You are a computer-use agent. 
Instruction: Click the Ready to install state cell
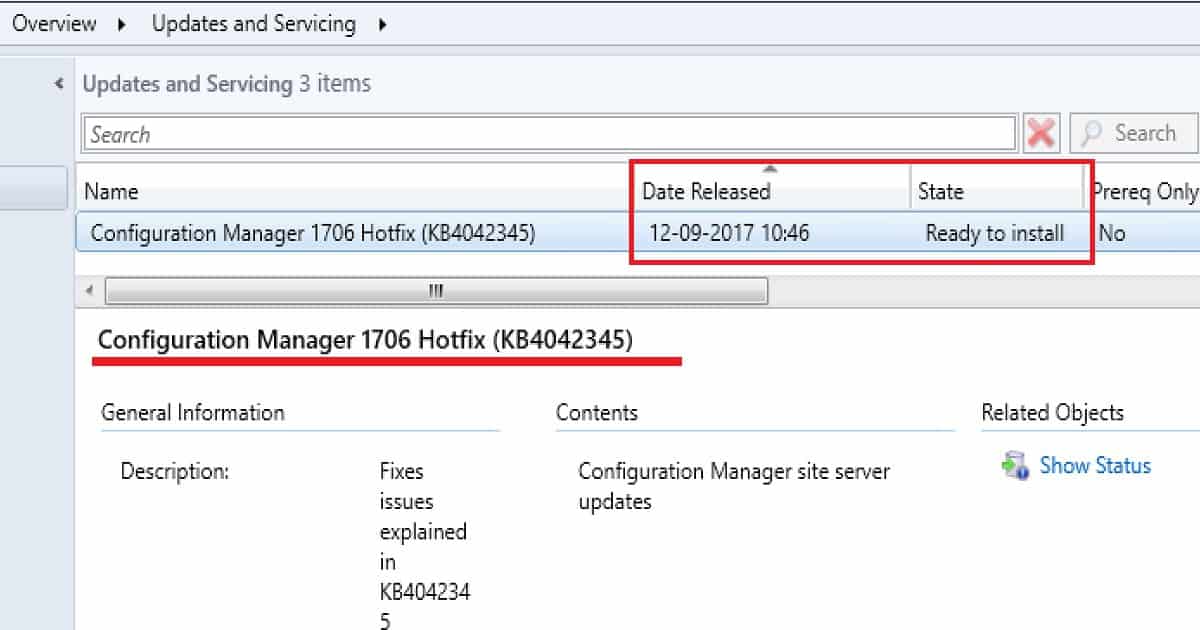point(994,233)
